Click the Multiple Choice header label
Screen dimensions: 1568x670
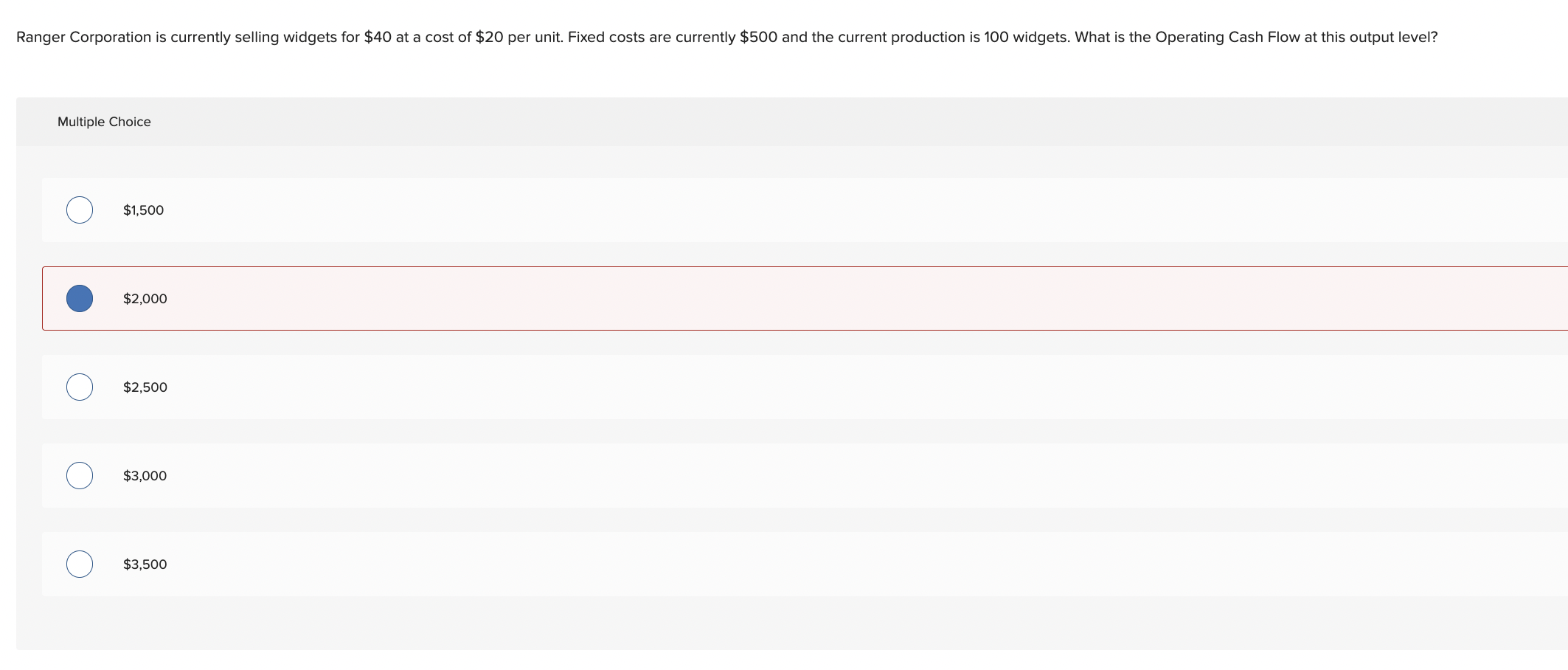pos(104,121)
